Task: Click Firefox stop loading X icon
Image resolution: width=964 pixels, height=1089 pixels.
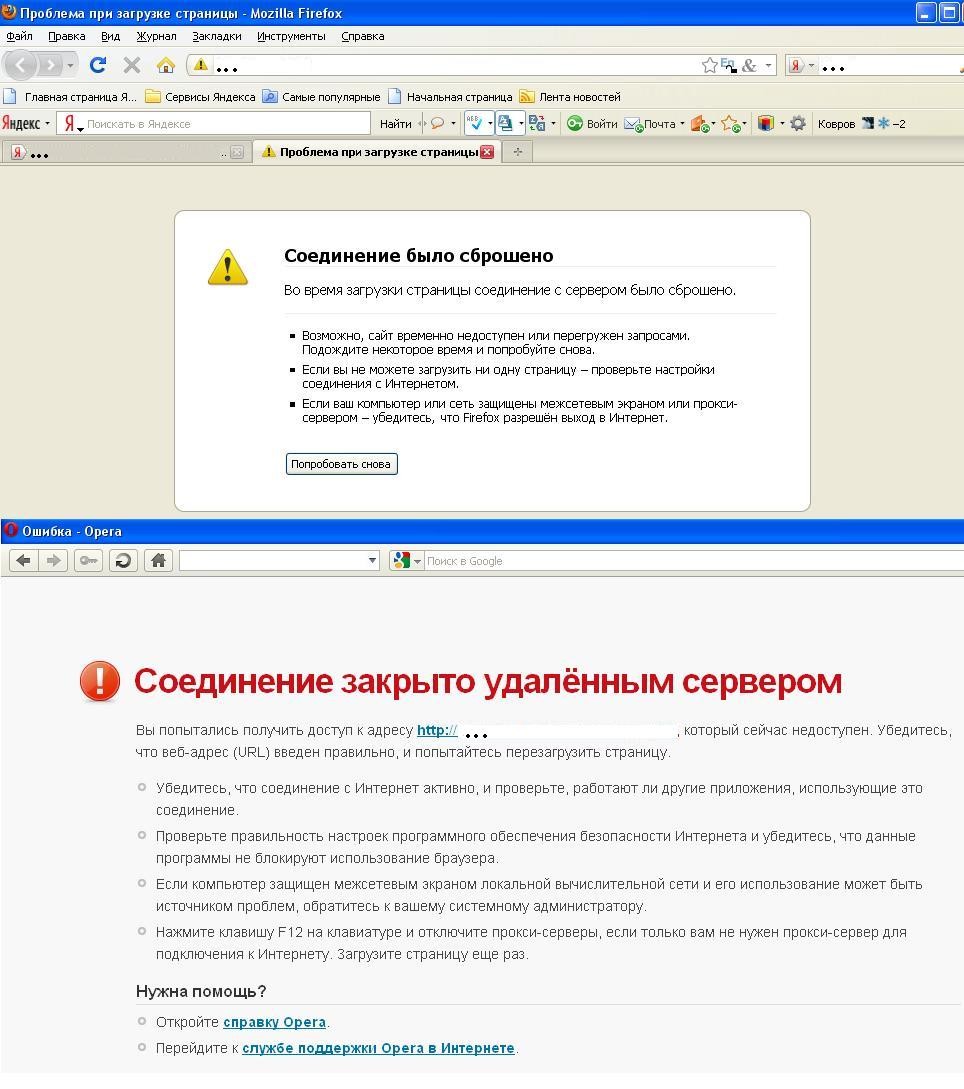Action: (131, 65)
